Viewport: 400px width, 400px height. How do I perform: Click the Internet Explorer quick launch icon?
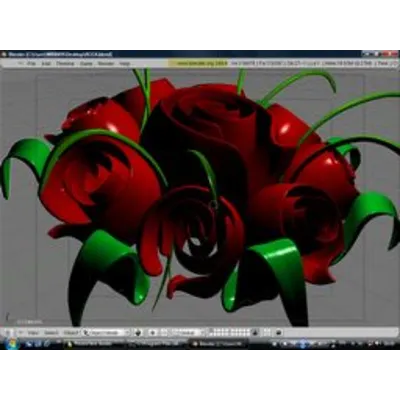point(47,344)
